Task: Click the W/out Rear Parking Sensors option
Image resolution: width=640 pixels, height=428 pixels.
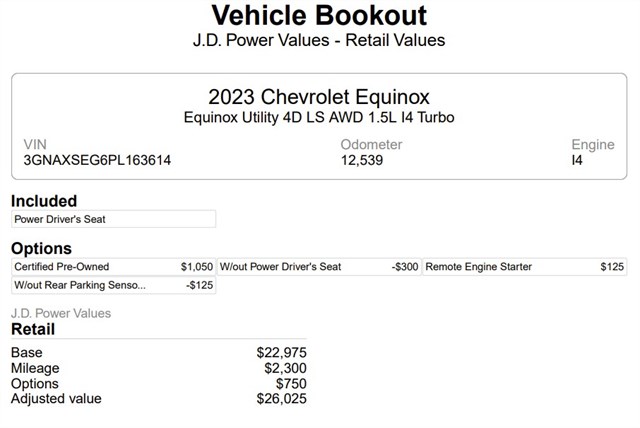Action: pos(113,285)
